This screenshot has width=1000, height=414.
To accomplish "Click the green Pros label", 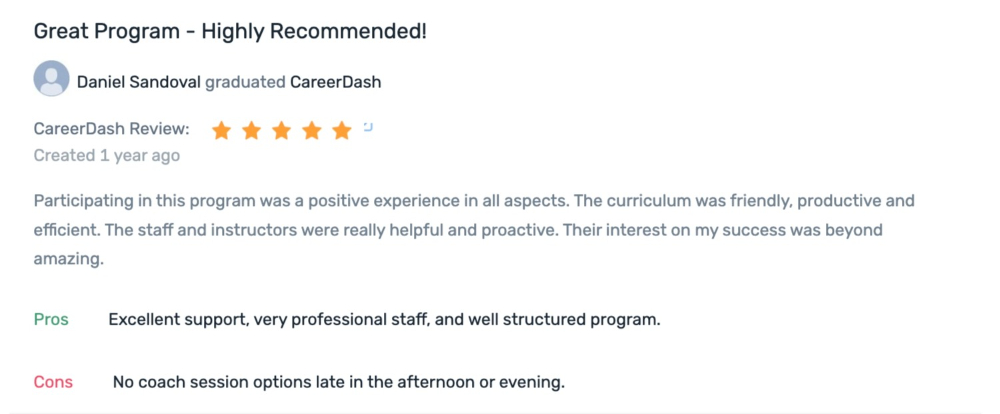I will point(51,320).
